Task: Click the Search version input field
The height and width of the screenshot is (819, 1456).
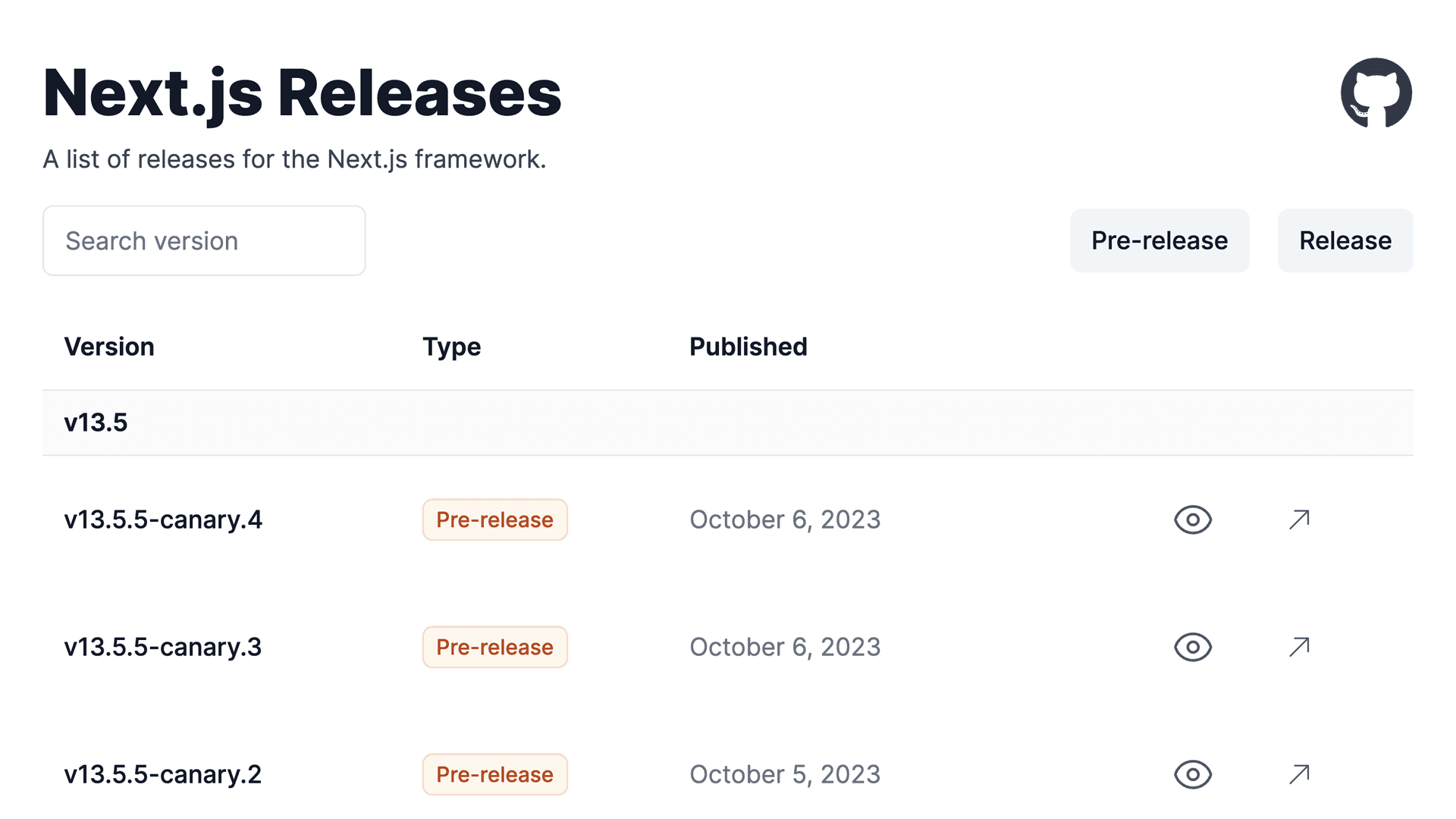Action: tap(203, 240)
